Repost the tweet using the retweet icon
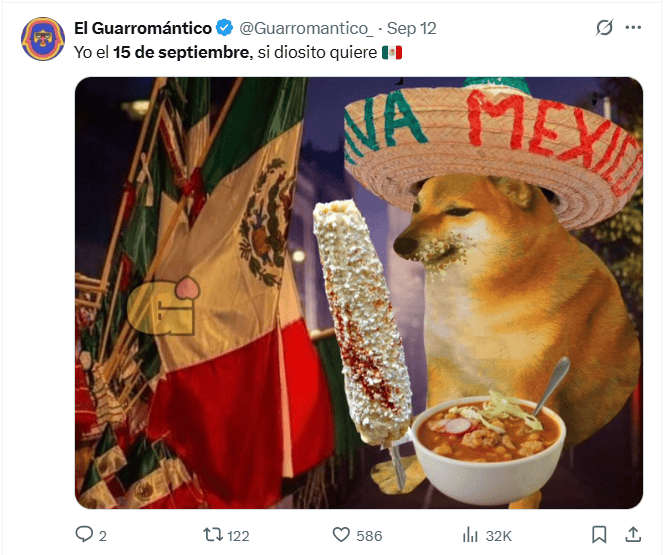This screenshot has height=555, width=667. pos(213,535)
